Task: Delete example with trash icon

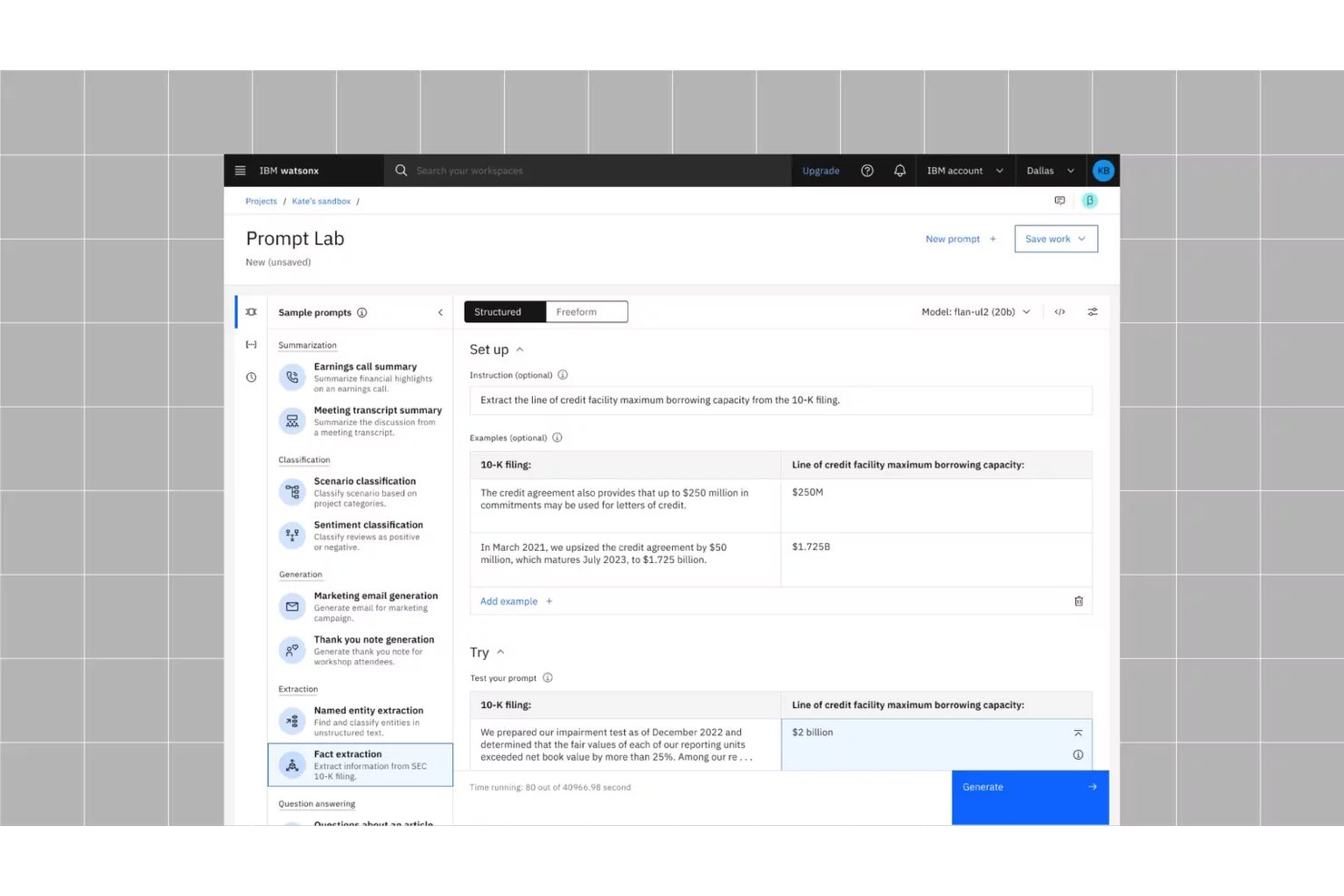Action: [1079, 601]
